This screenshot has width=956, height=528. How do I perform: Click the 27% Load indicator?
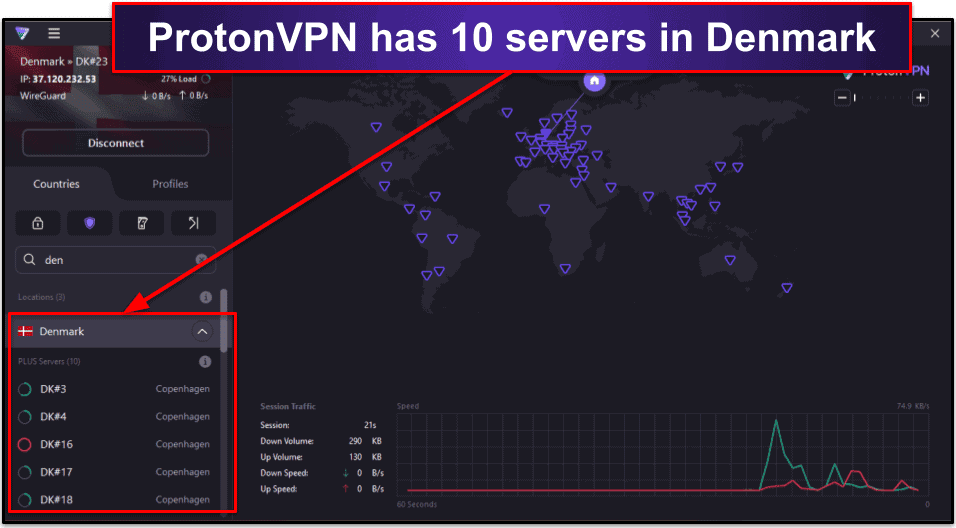[x=185, y=79]
